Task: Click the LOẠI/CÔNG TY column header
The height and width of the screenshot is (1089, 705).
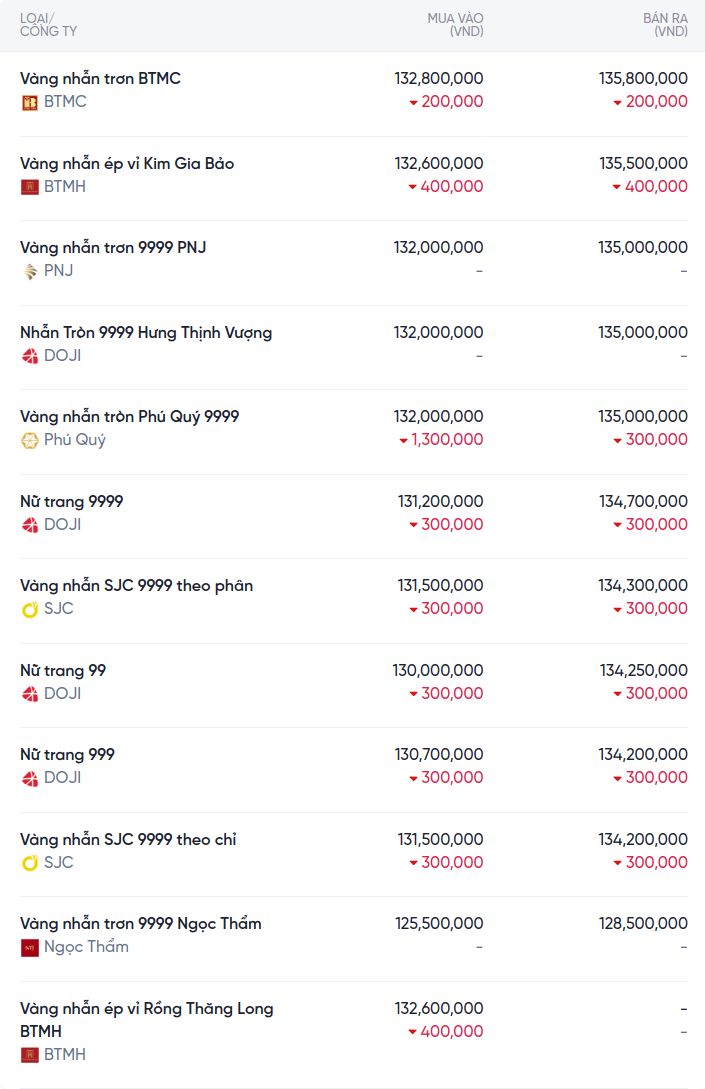Action: pos(48,25)
